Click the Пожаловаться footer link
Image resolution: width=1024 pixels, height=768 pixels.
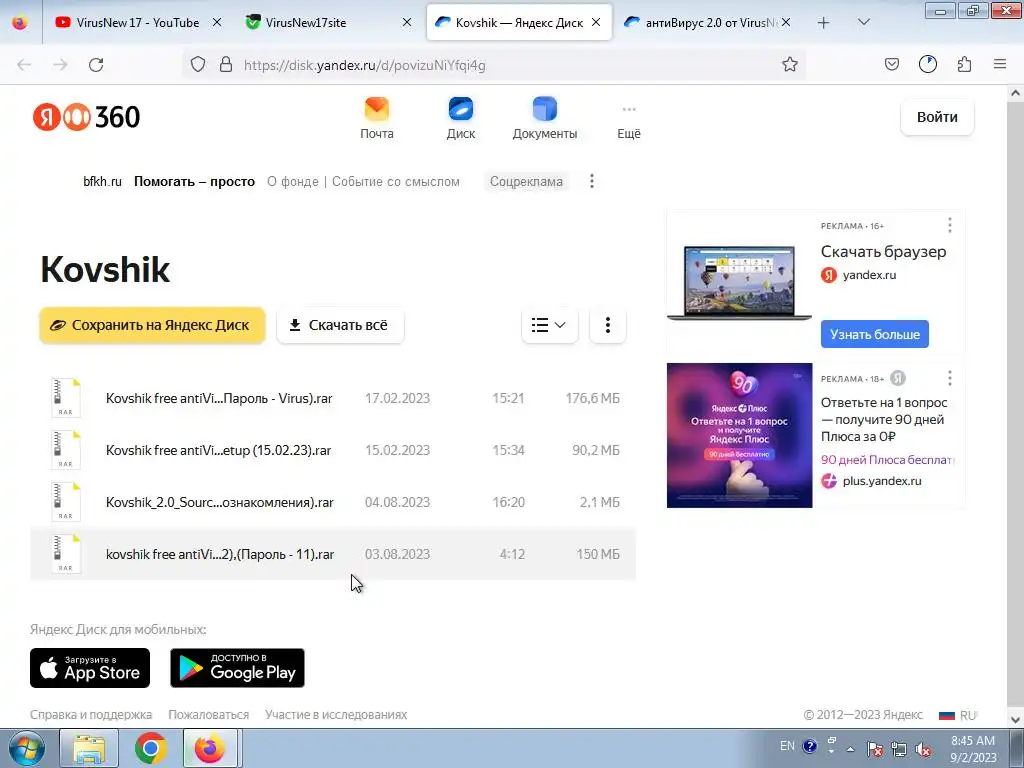click(208, 715)
